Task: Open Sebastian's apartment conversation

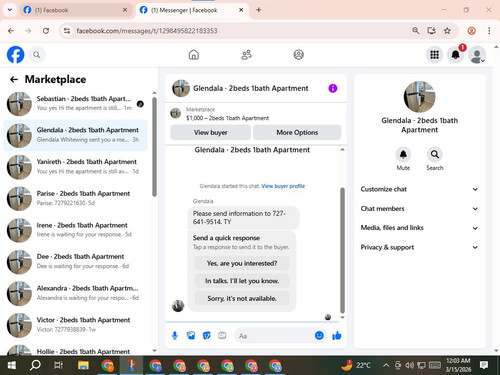Action: [x=75, y=104]
